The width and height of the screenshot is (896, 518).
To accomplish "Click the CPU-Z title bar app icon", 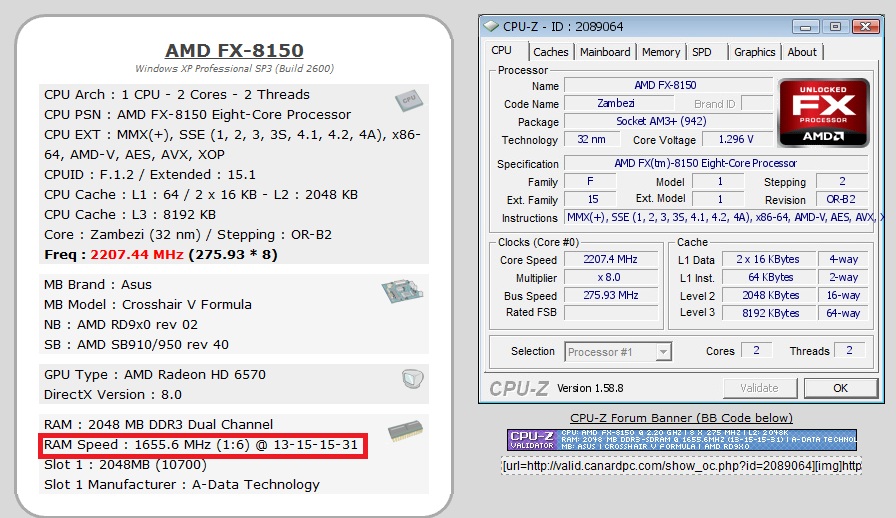I will (x=491, y=26).
